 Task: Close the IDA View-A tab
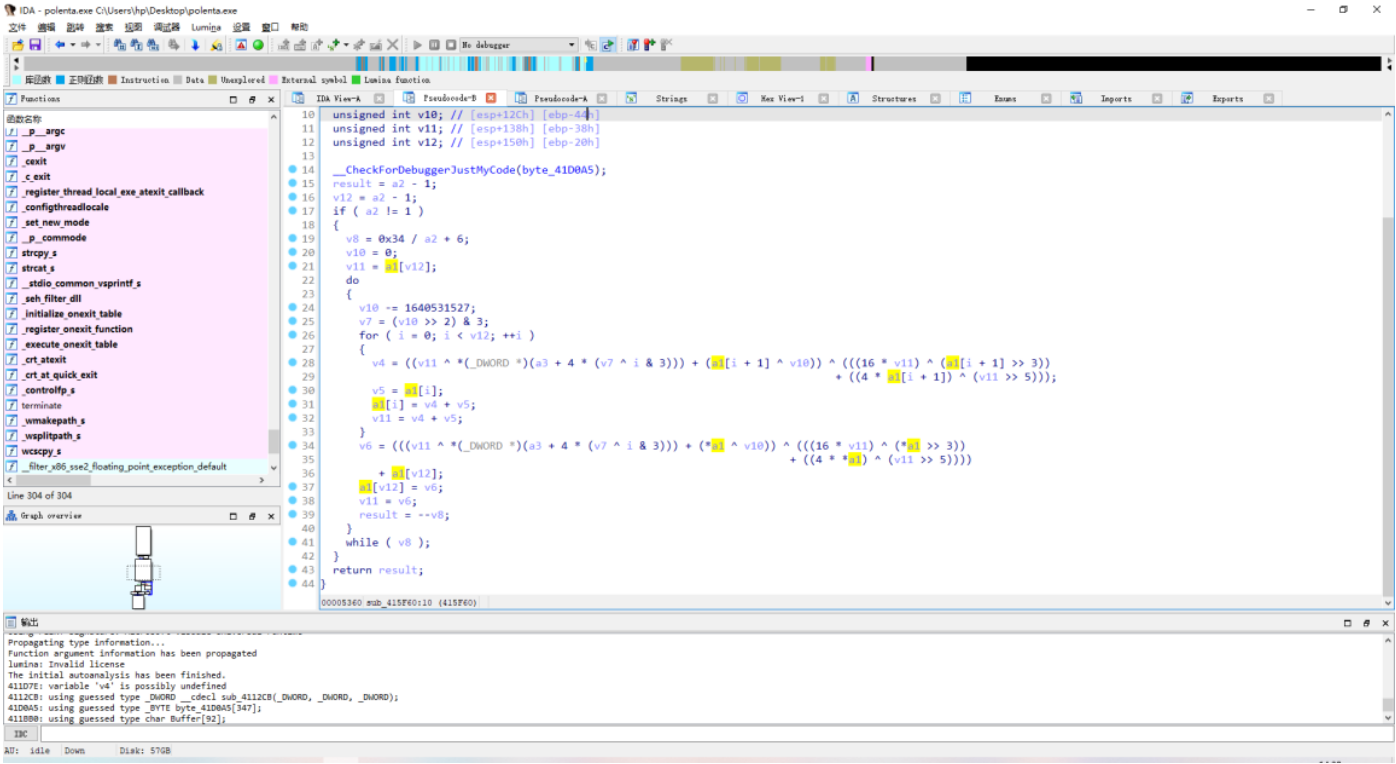(379, 99)
